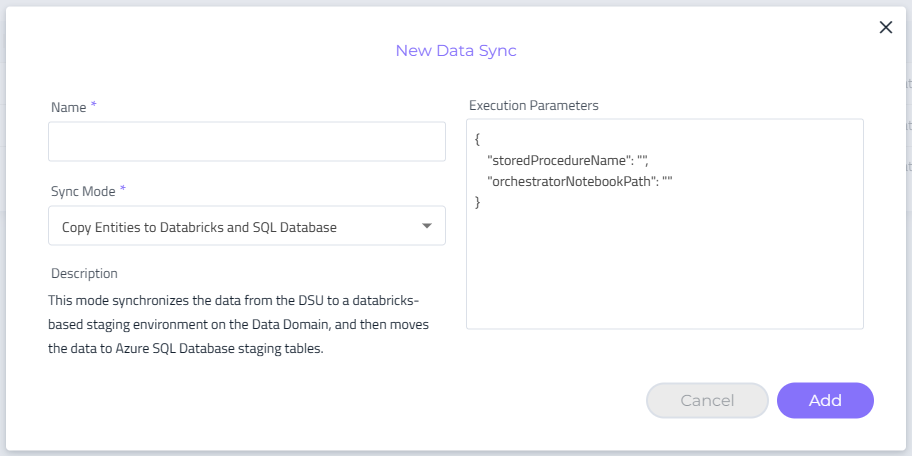This screenshot has width=912, height=456.
Task: Click the Name input field
Action: pos(246,142)
